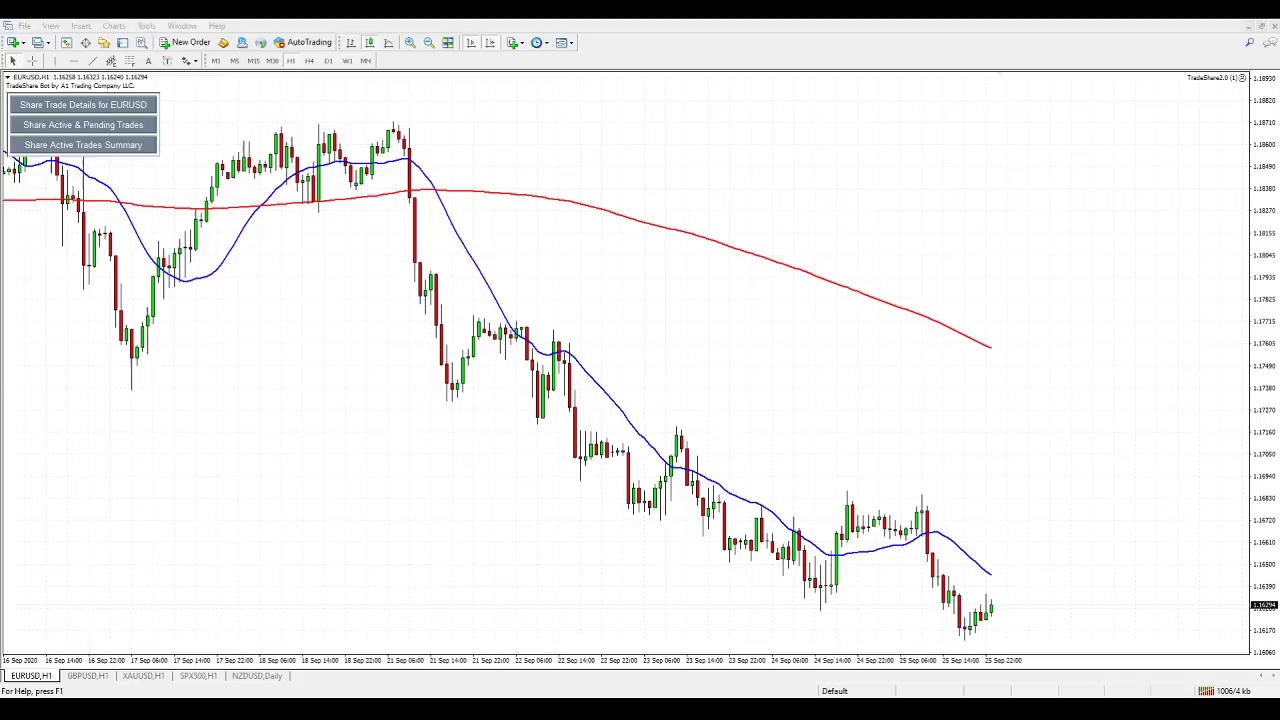Viewport: 1280px width, 720px height.
Task: Select the Equidistant Channel tool
Action: point(111,61)
